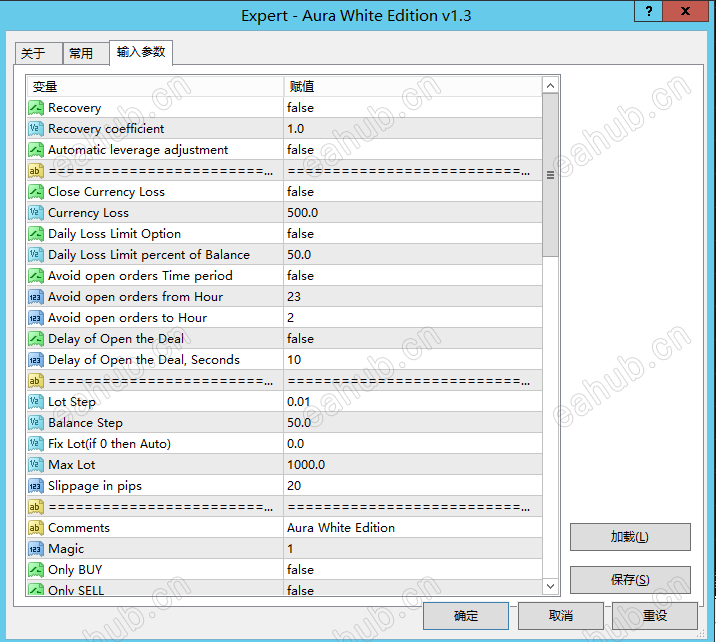716x642 pixels.
Task: Click the help question mark button
Action: point(648,11)
